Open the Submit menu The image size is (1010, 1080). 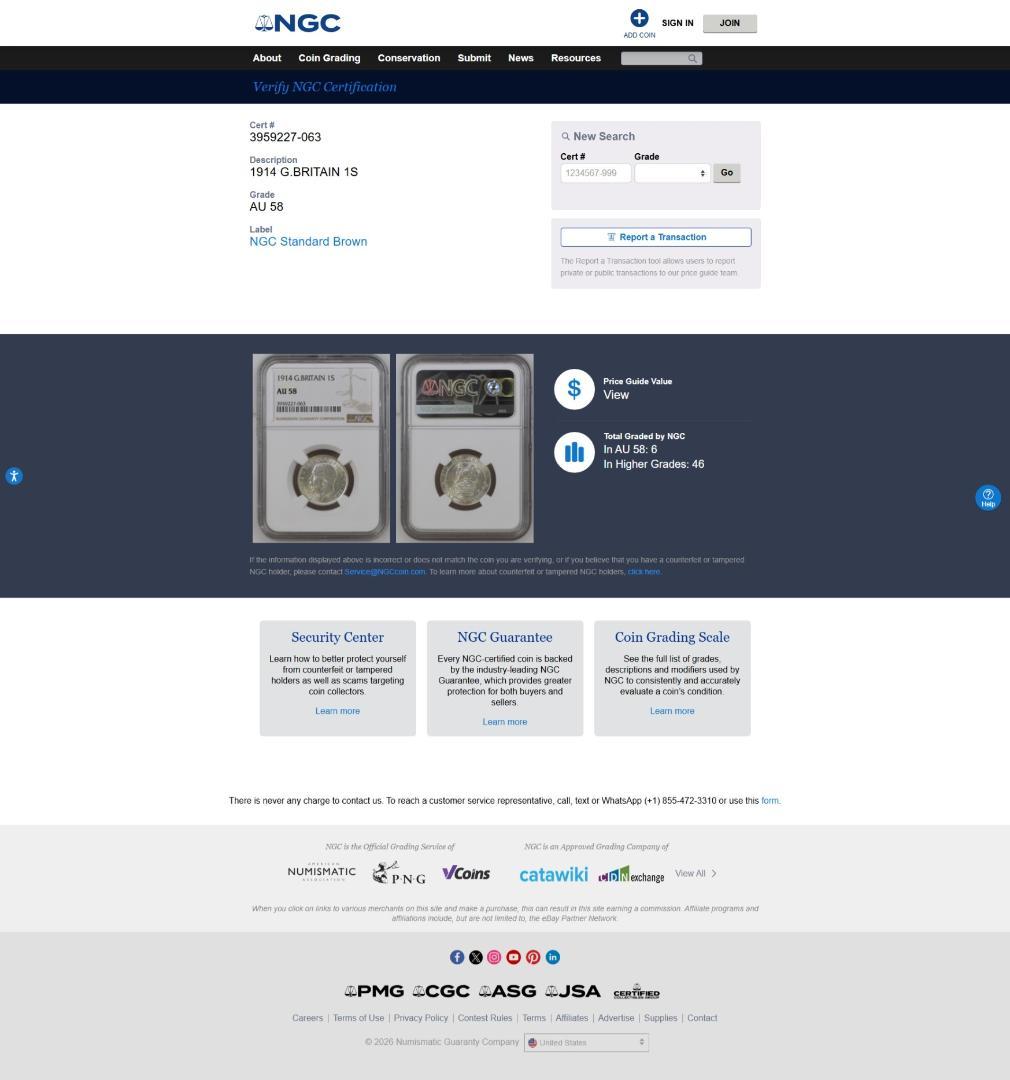click(474, 58)
